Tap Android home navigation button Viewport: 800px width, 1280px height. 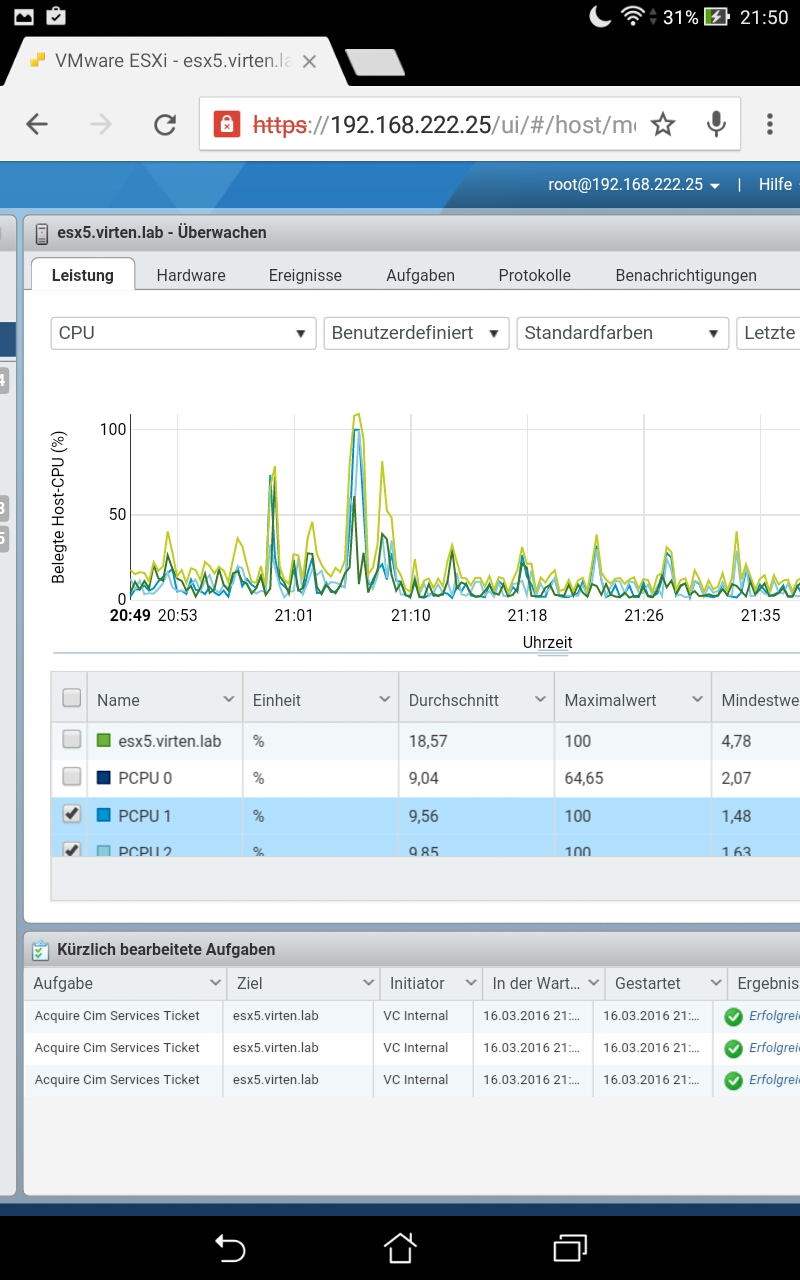(400, 1247)
